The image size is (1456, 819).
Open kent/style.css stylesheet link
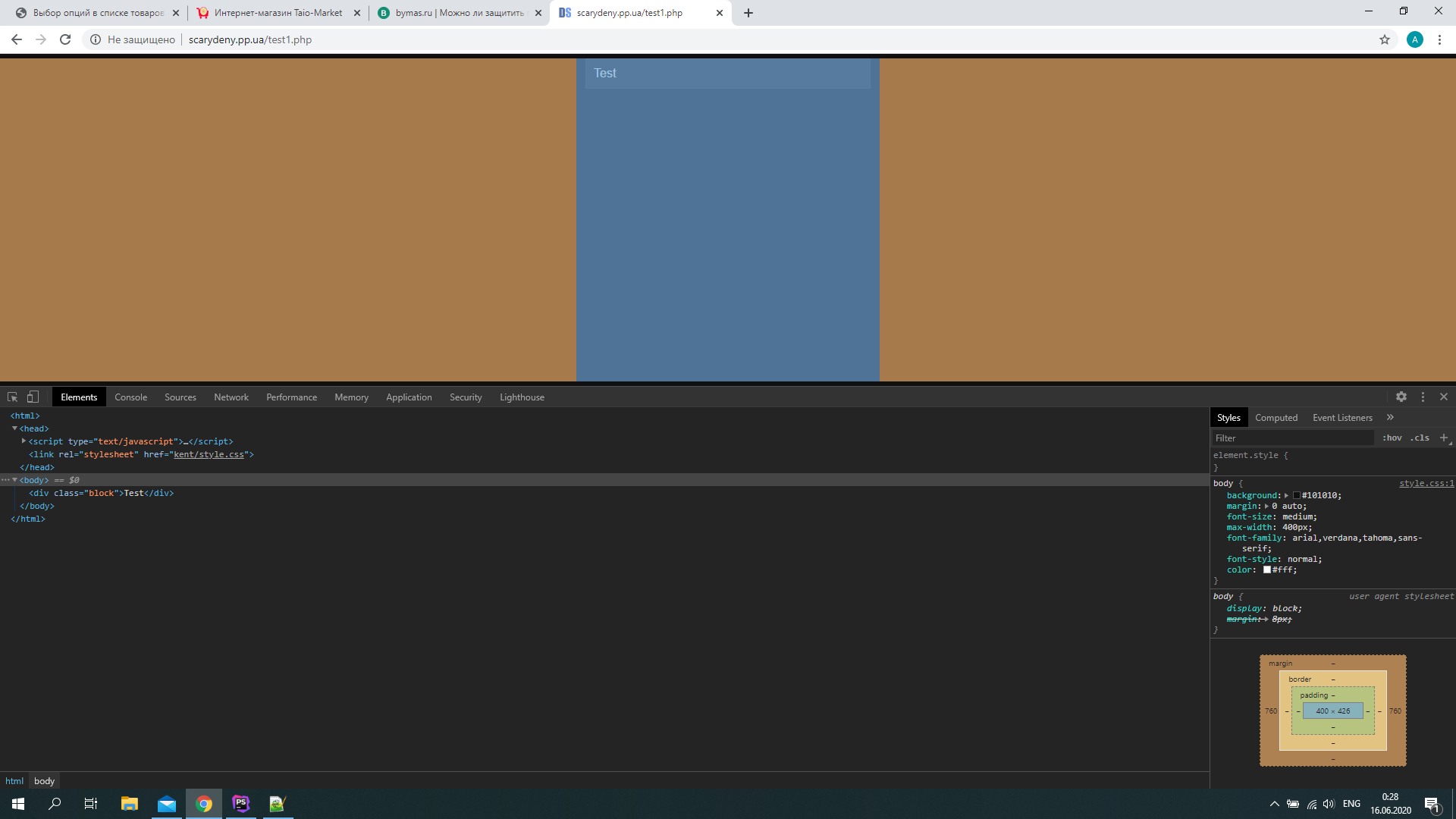[209, 454]
